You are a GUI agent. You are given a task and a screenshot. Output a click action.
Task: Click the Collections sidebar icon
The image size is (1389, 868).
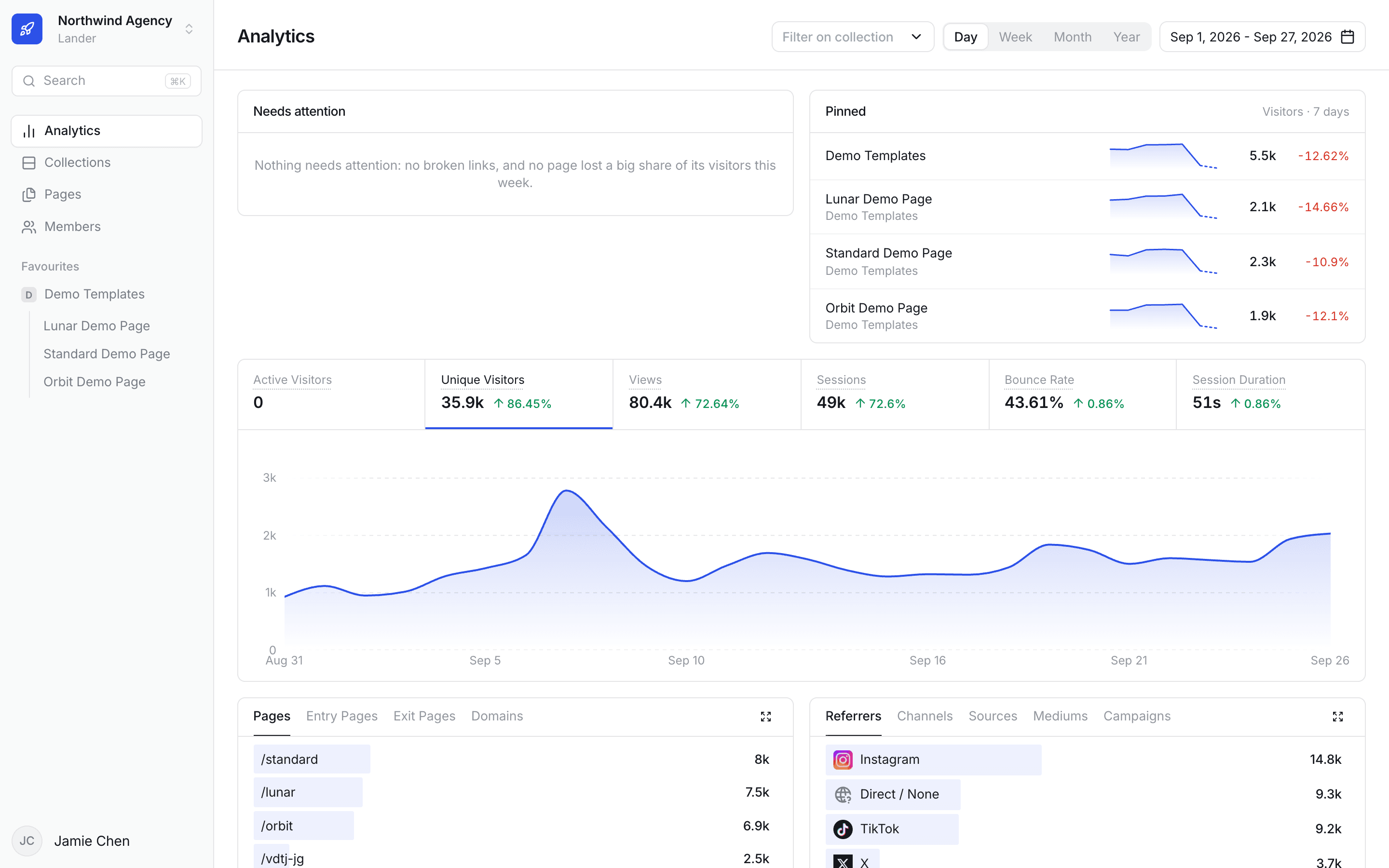click(x=29, y=163)
